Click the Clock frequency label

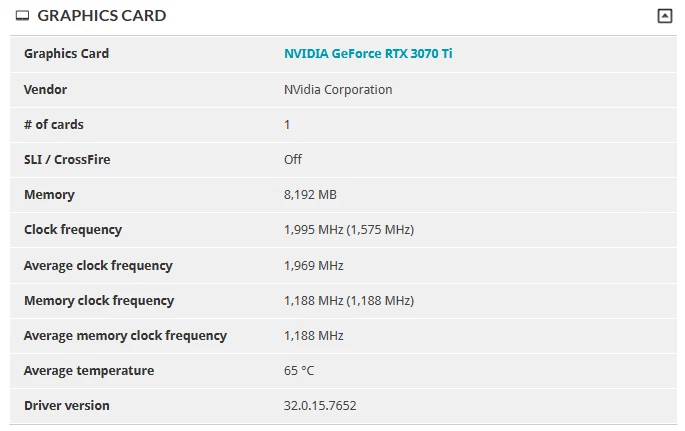72,229
